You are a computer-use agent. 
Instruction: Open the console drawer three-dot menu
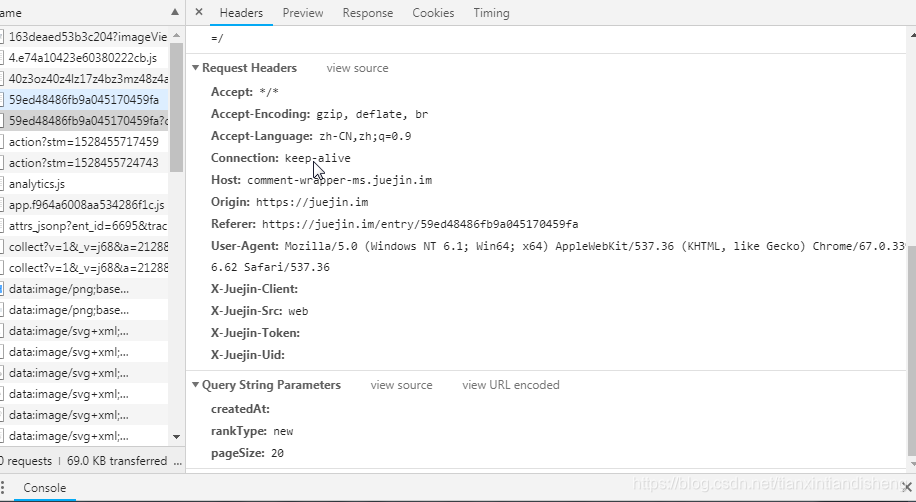tap(2, 488)
